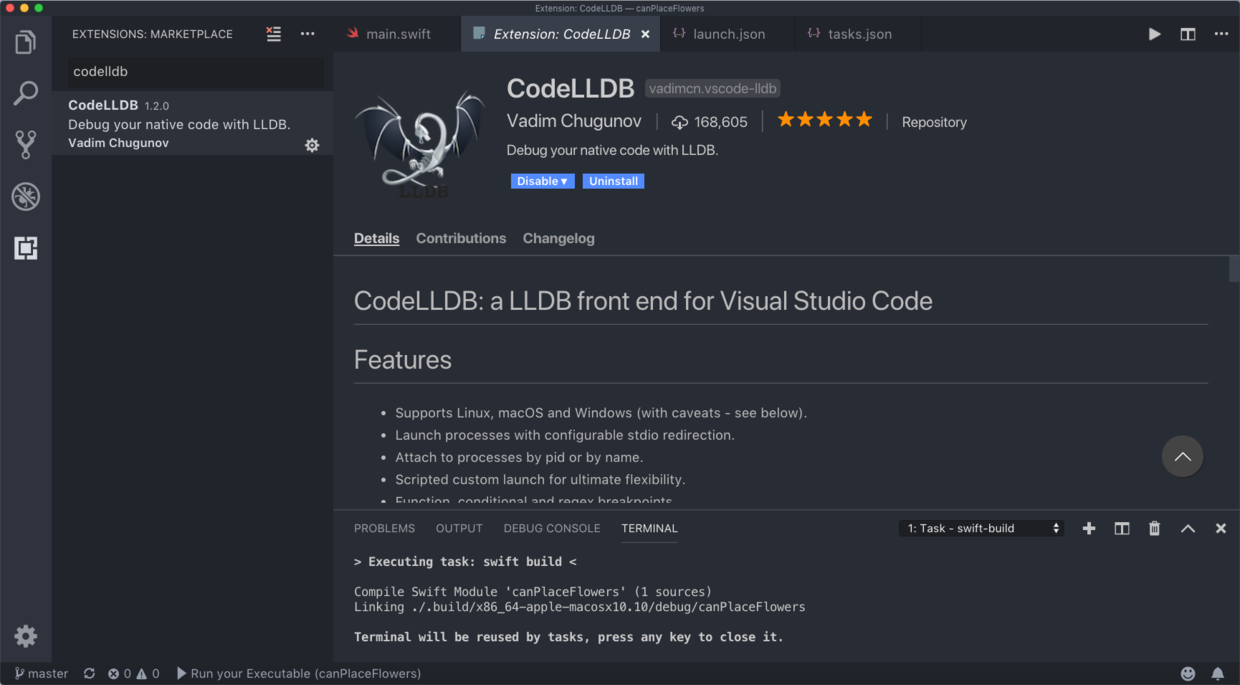The width and height of the screenshot is (1240, 685).
Task: Run your Executable from status bar
Action: pos(298,674)
